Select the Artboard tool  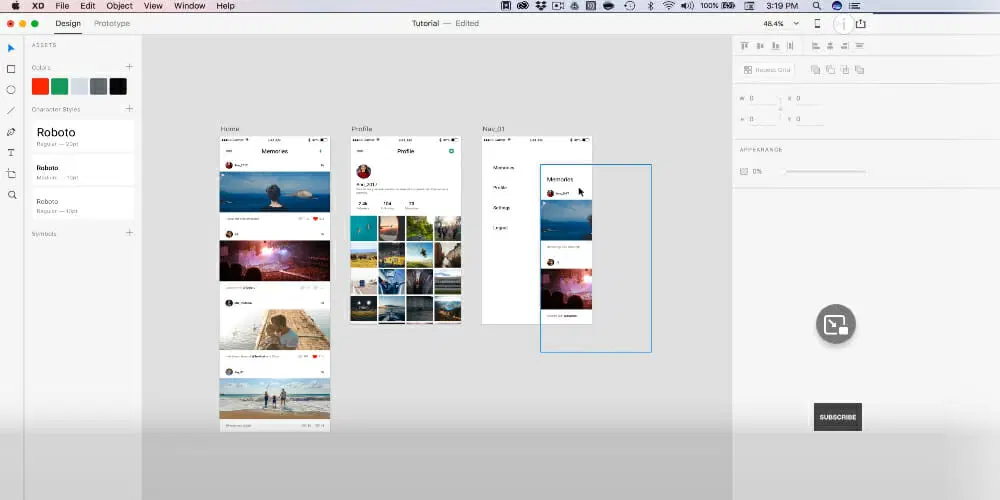[11, 173]
